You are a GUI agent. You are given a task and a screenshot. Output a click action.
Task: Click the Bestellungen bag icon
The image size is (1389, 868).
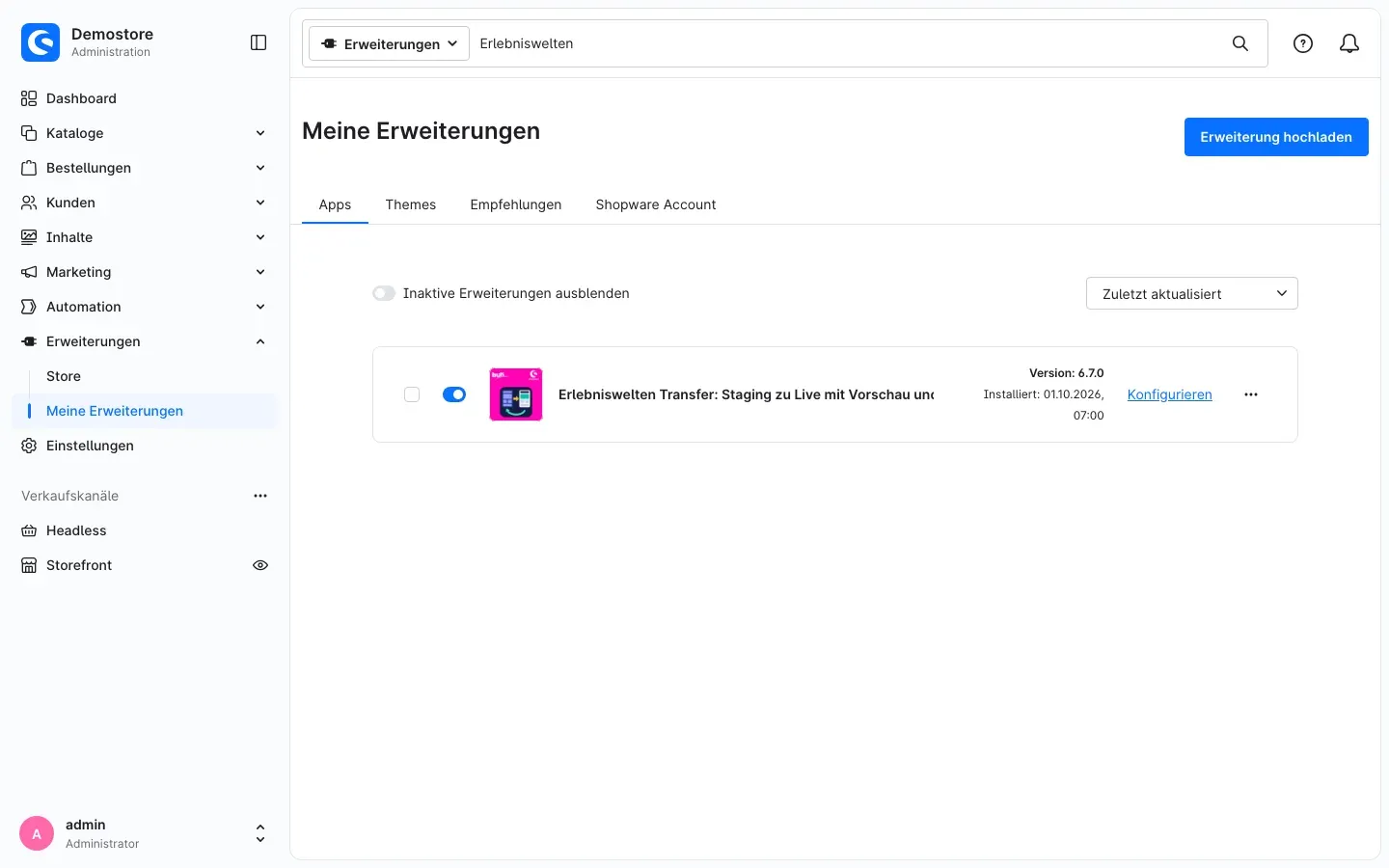(29, 168)
